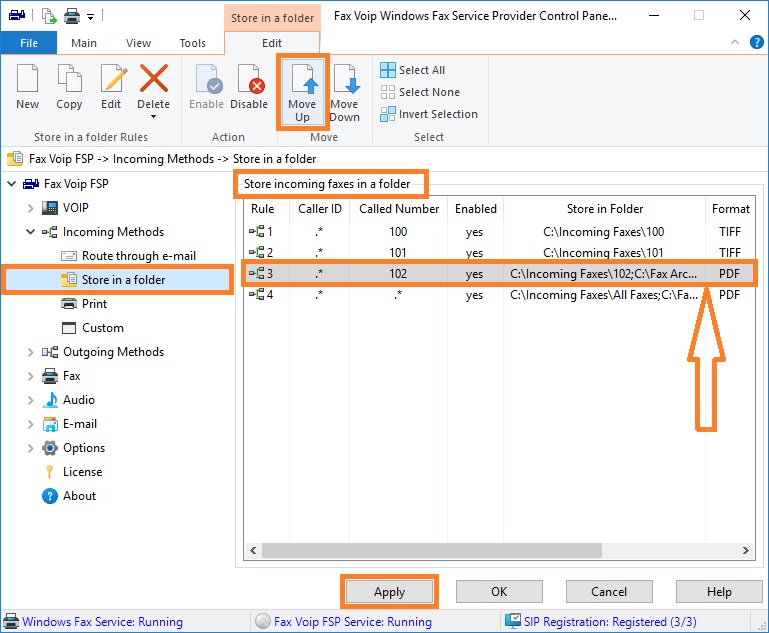Click the Disable rule icon
The width and height of the screenshot is (769, 633).
(250, 78)
